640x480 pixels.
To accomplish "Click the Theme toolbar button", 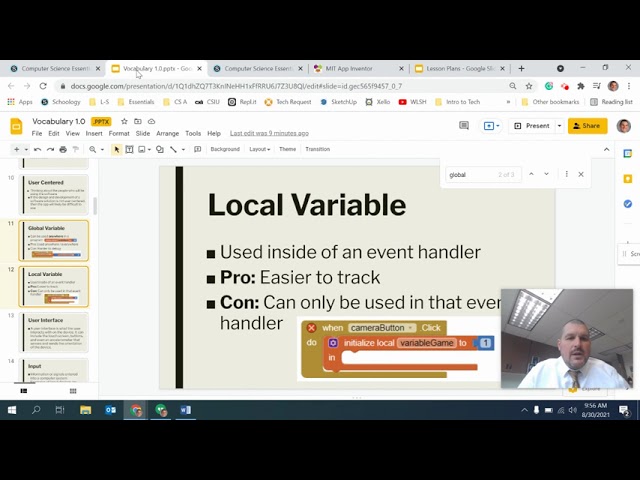I will click(287, 149).
